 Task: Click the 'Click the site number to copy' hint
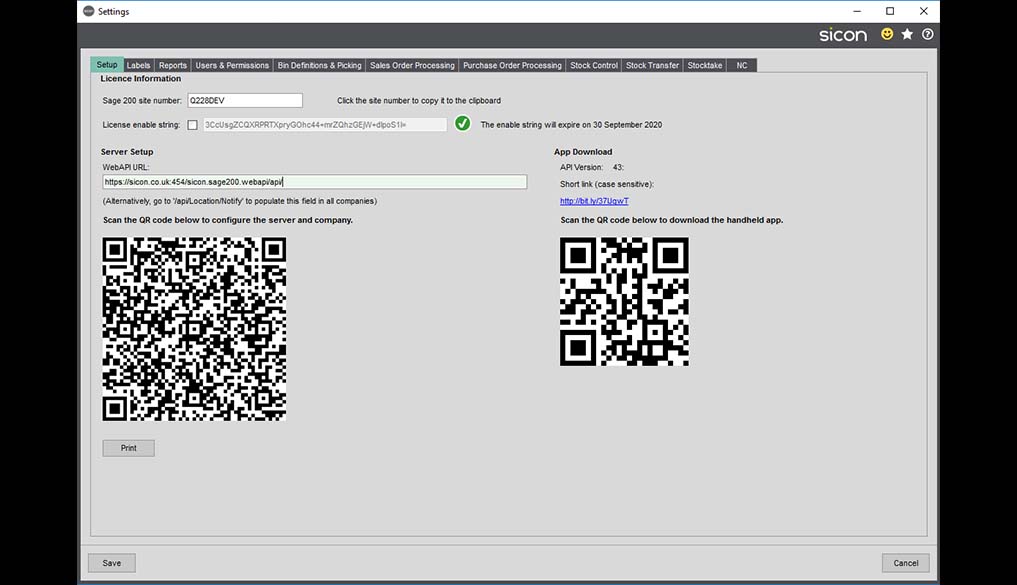[x=418, y=101]
